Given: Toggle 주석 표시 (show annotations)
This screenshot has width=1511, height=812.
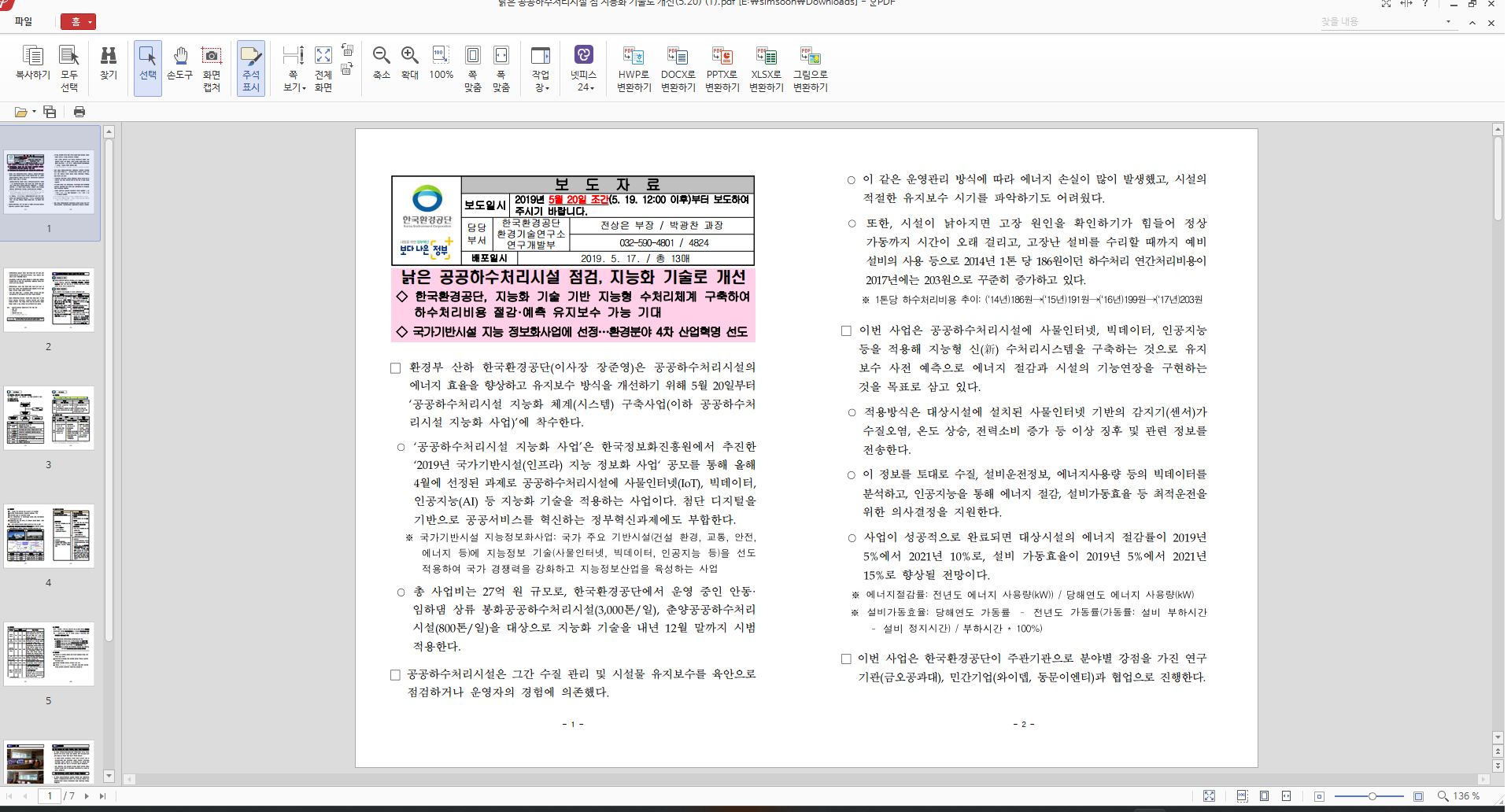Looking at the screenshot, I should coord(251,68).
